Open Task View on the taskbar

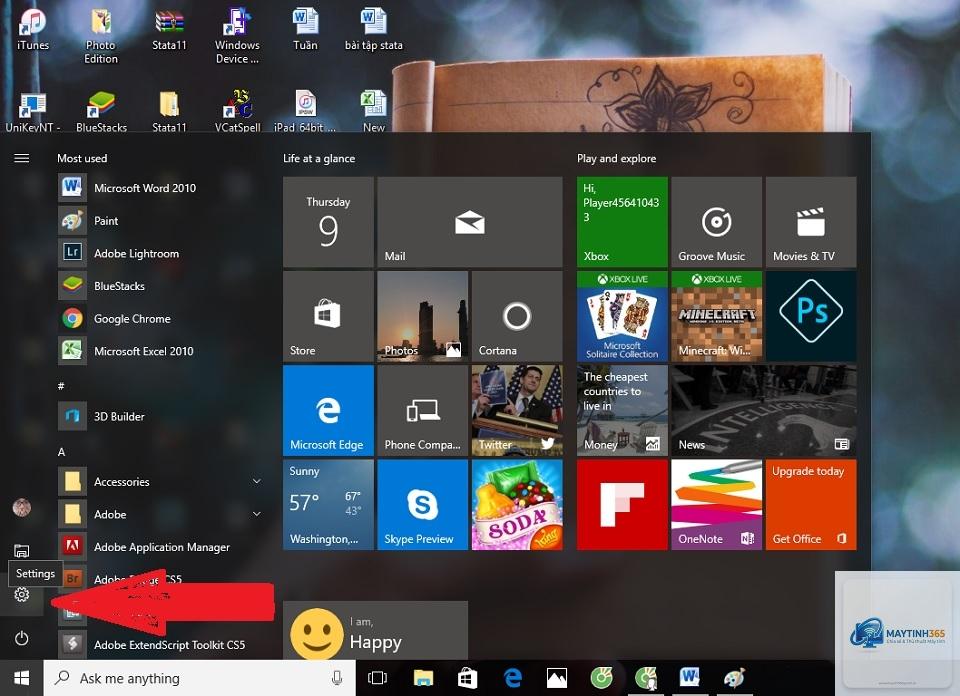[x=377, y=678]
